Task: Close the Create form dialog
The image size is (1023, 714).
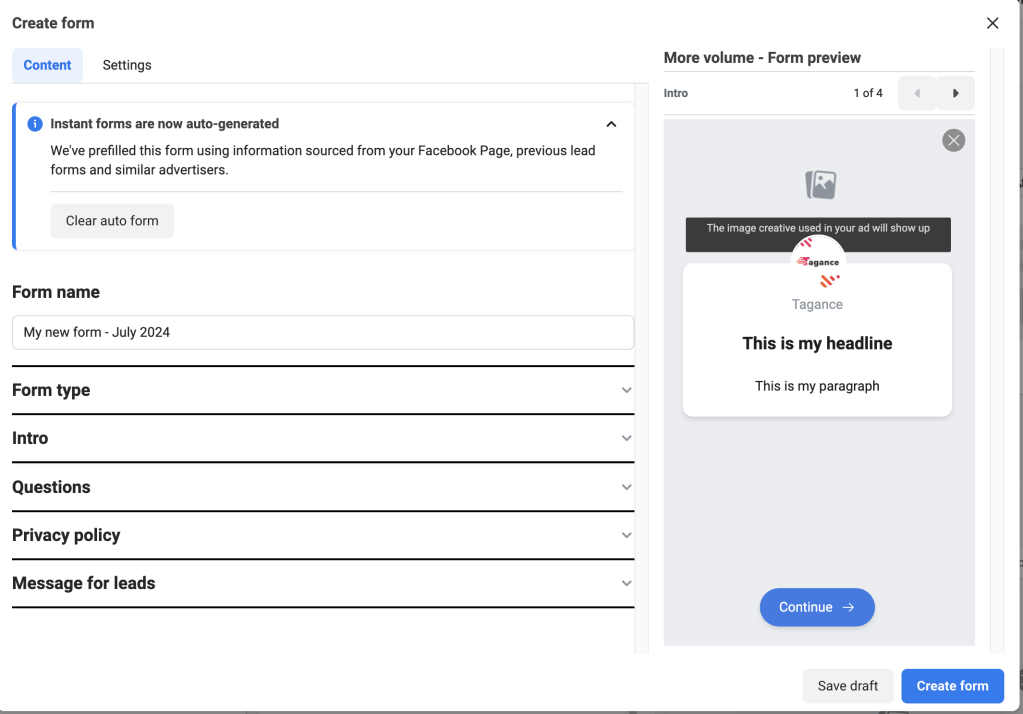Action: pos(992,23)
